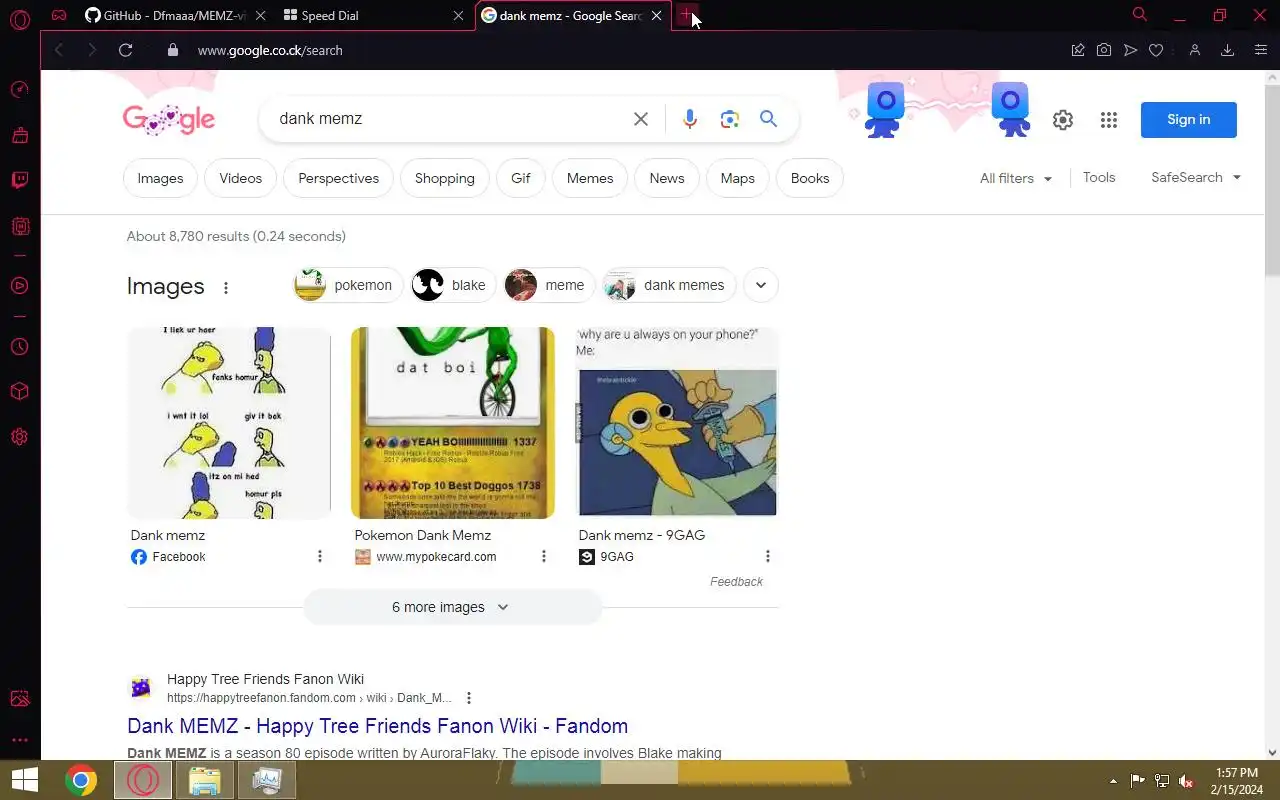
Task: Expand the All filters dropdown
Action: [x=1016, y=178]
